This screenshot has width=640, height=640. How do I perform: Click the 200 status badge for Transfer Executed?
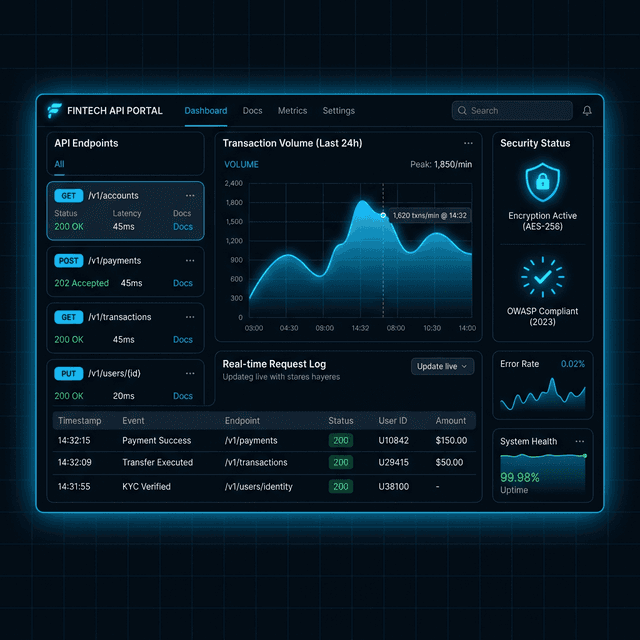pos(341,462)
